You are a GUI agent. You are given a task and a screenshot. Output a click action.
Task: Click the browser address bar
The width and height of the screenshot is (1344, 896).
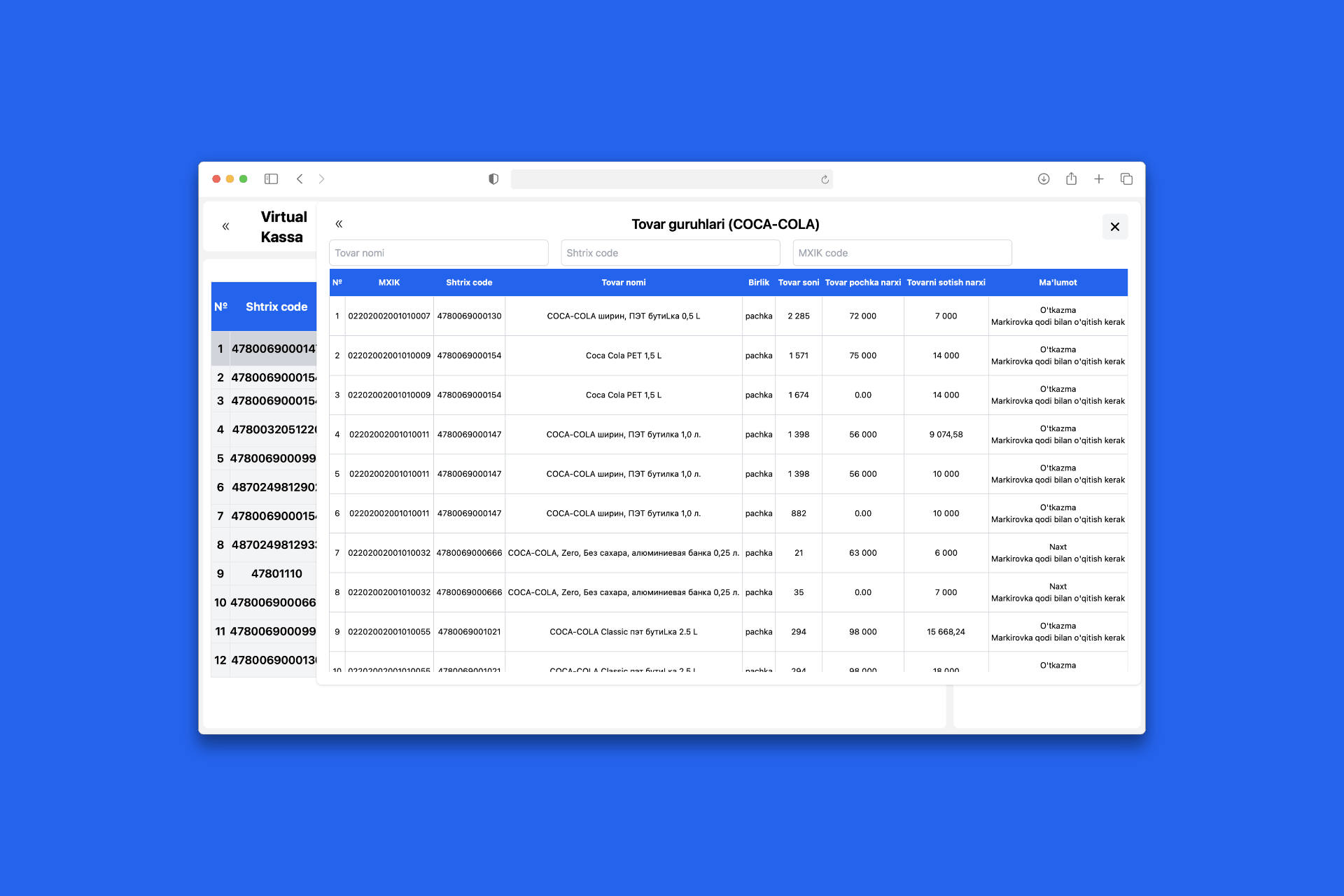click(x=671, y=179)
